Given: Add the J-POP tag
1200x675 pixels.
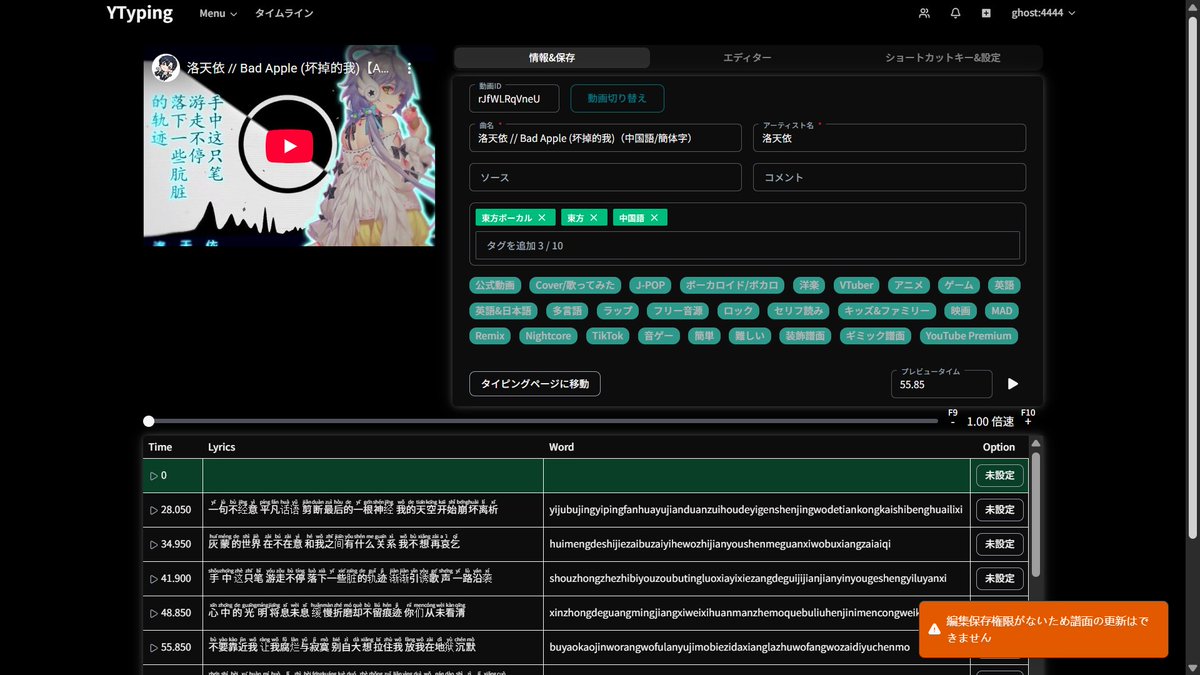Looking at the screenshot, I should pos(651,285).
